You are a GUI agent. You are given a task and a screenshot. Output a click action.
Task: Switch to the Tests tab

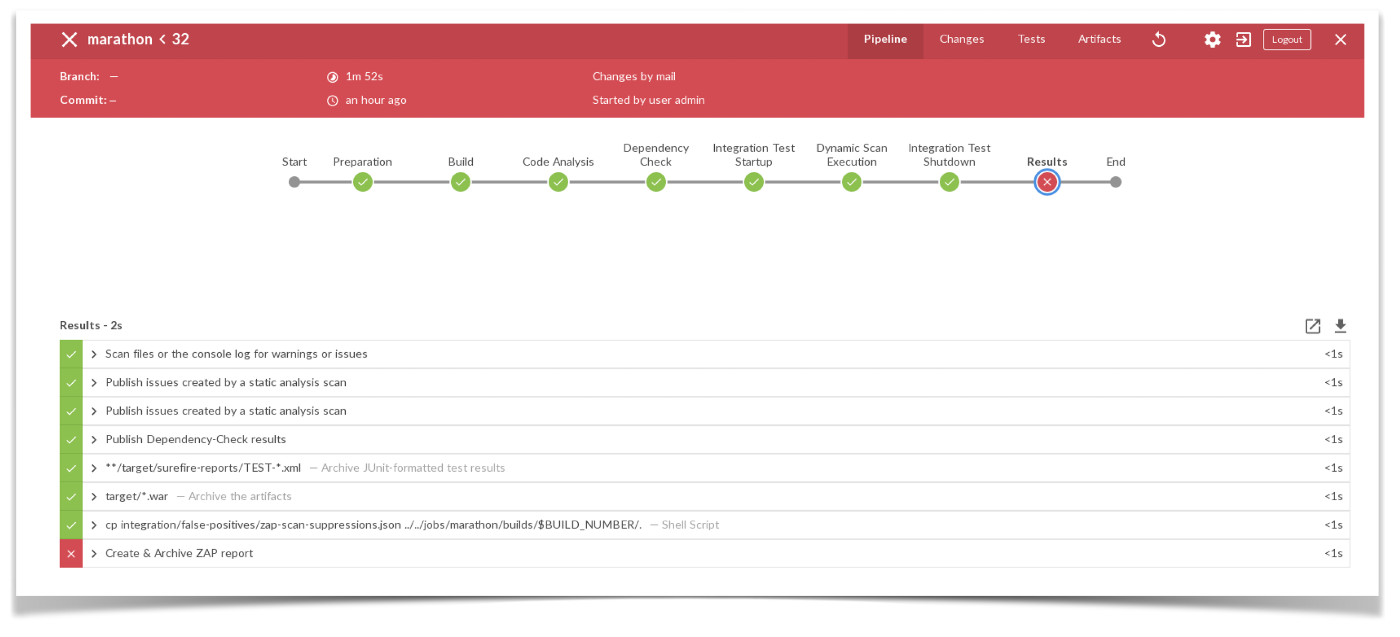pos(1031,40)
